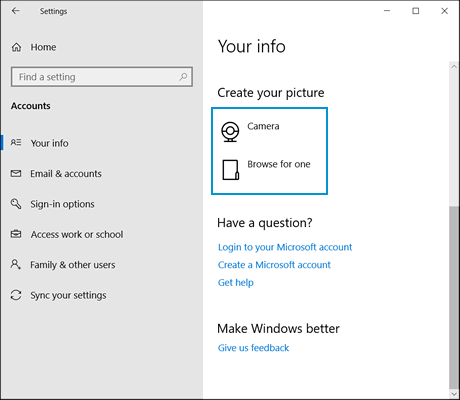Click the Have a question? heading
This screenshot has height=400, width=460.
coord(265,223)
